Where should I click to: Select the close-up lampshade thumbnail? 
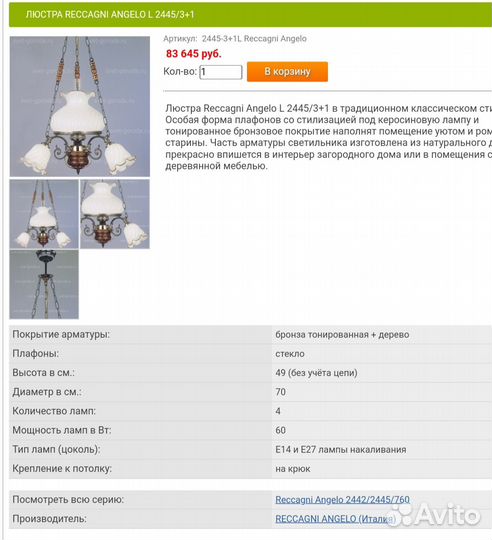pos(115,214)
